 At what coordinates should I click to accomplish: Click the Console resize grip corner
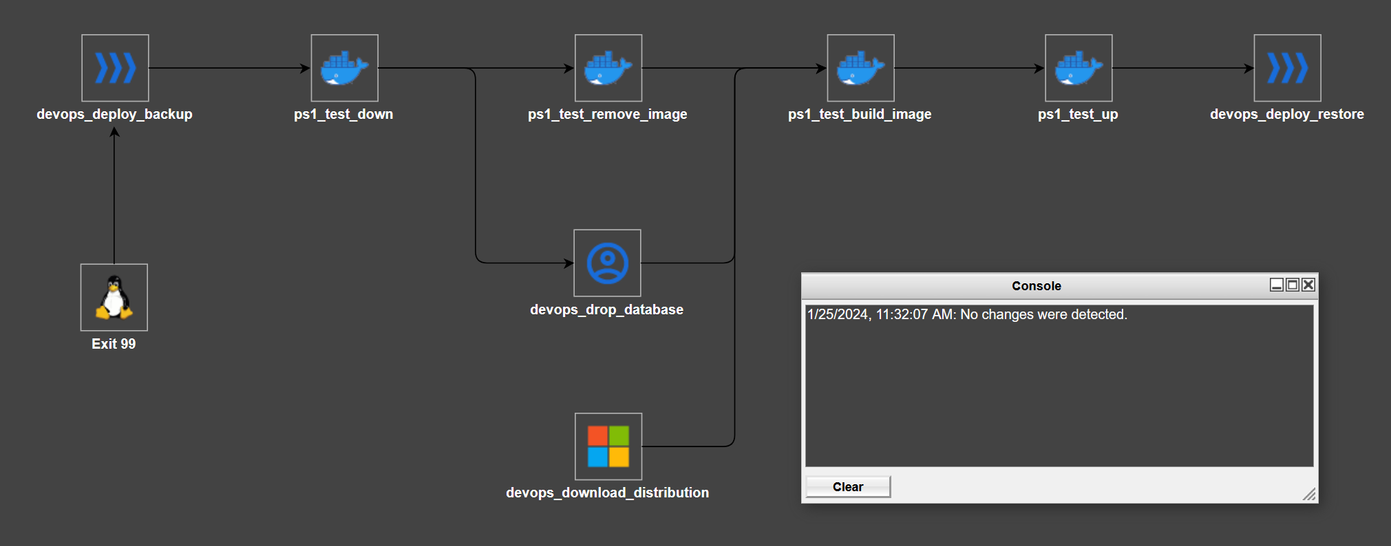pos(1309,494)
